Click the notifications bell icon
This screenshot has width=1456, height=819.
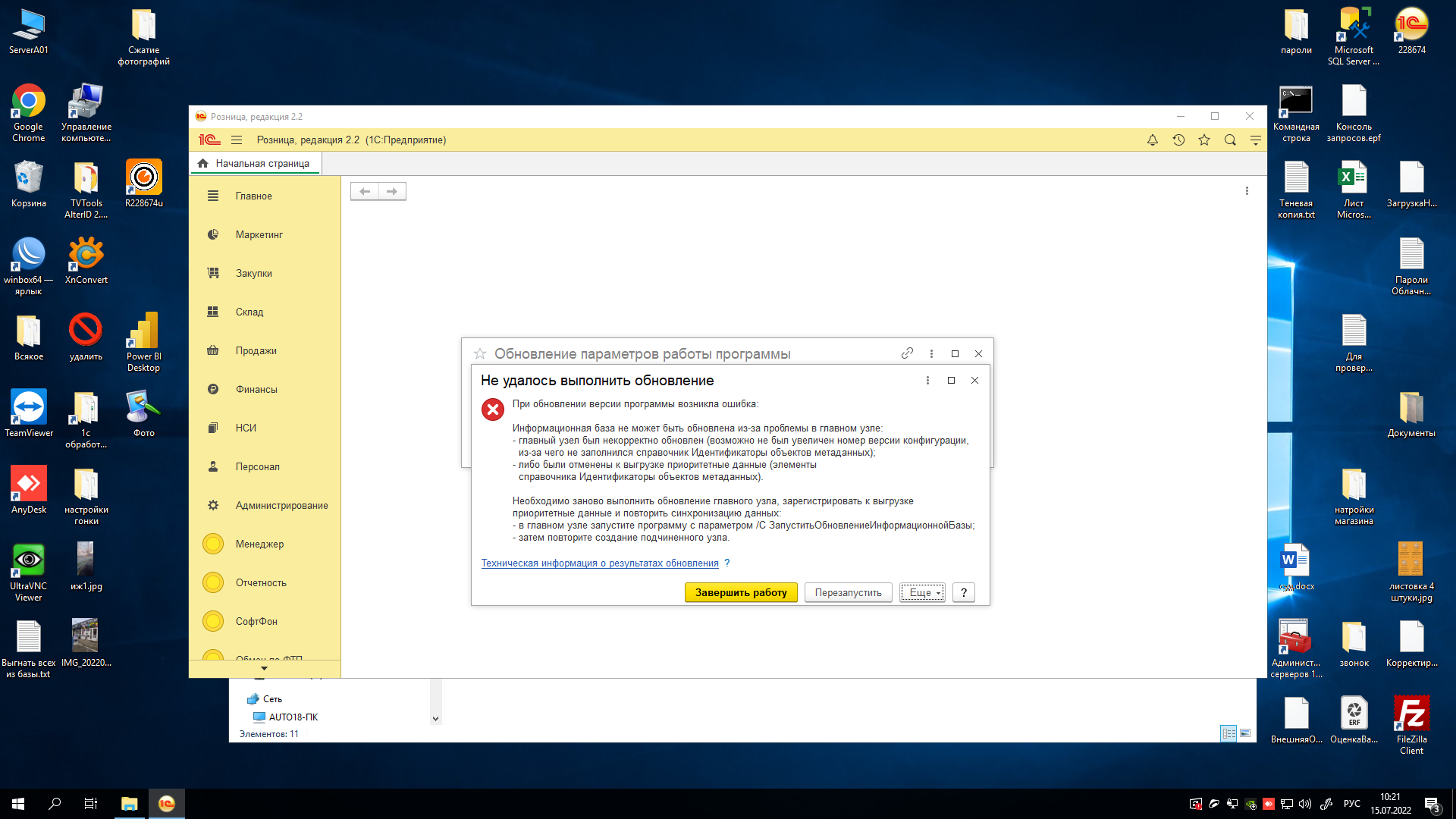(1152, 140)
